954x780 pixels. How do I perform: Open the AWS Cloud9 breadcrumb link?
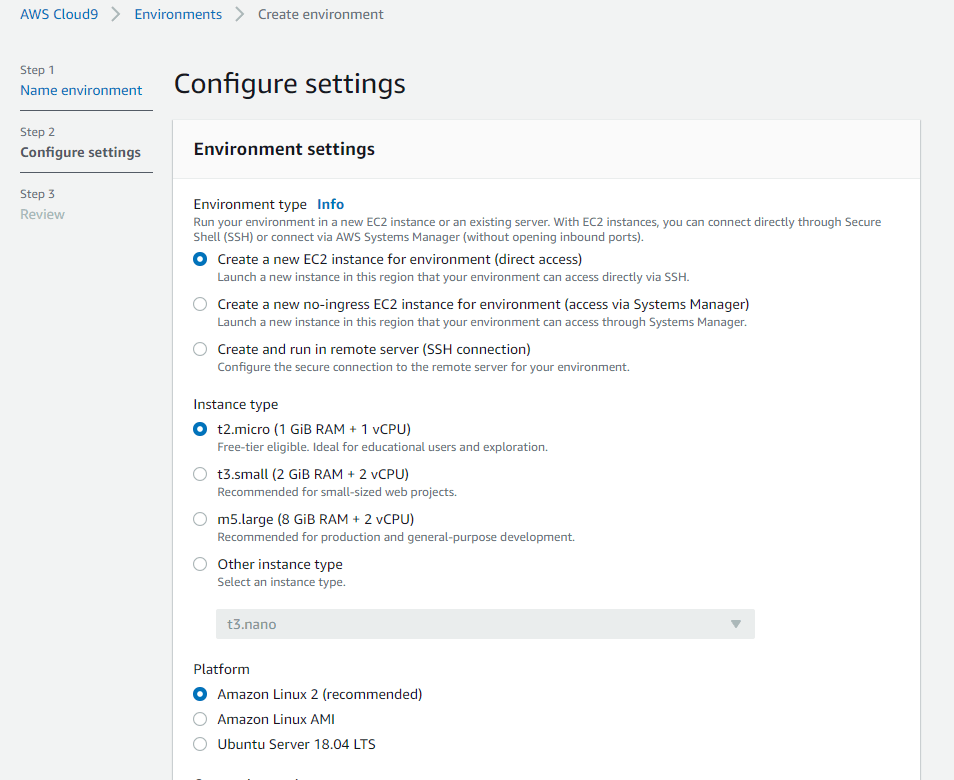pos(59,15)
